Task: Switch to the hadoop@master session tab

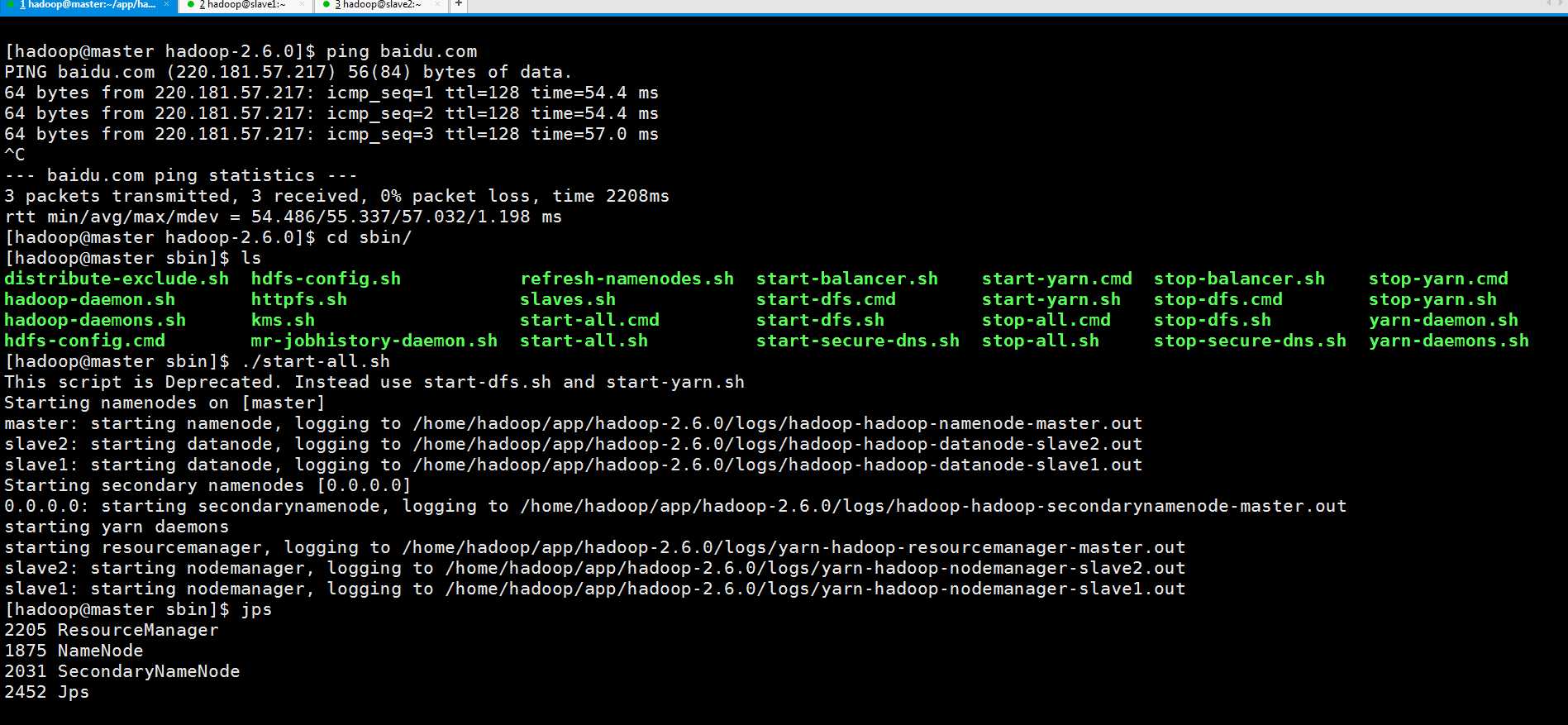Action: pyautogui.click(x=87, y=6)
